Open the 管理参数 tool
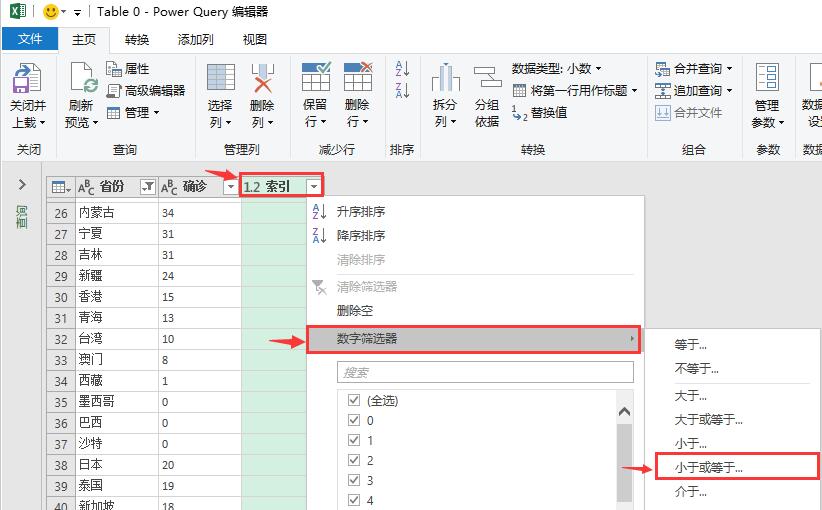This screenshot has height=510, width=822. [767, 79]
